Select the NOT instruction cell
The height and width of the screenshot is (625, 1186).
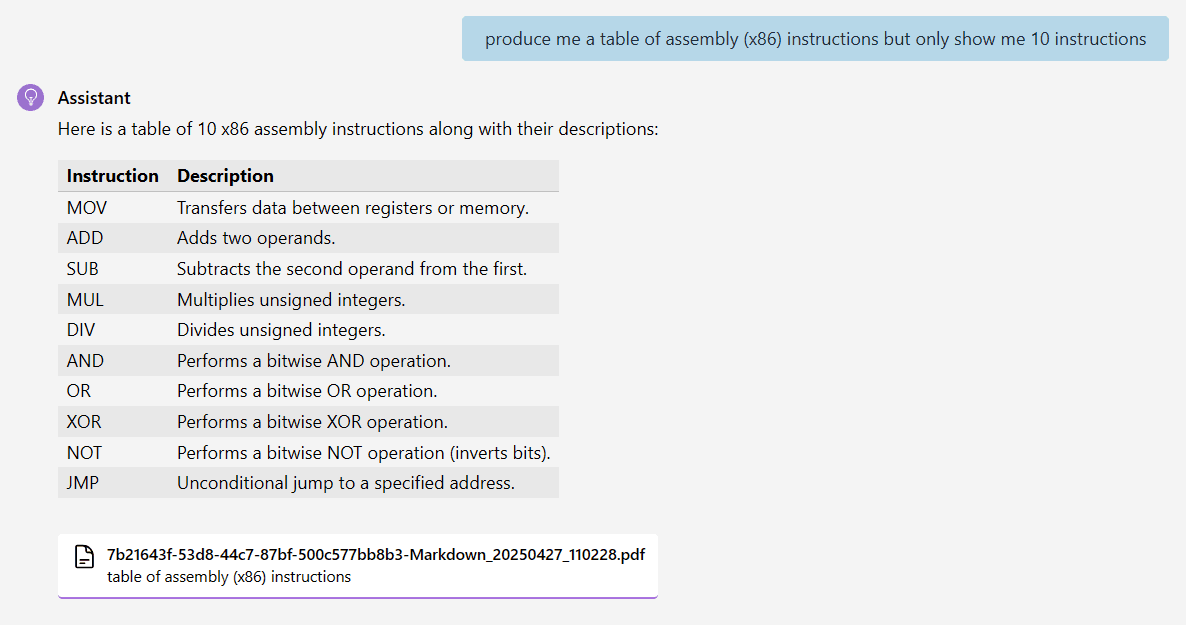click(x=85, y=452)
